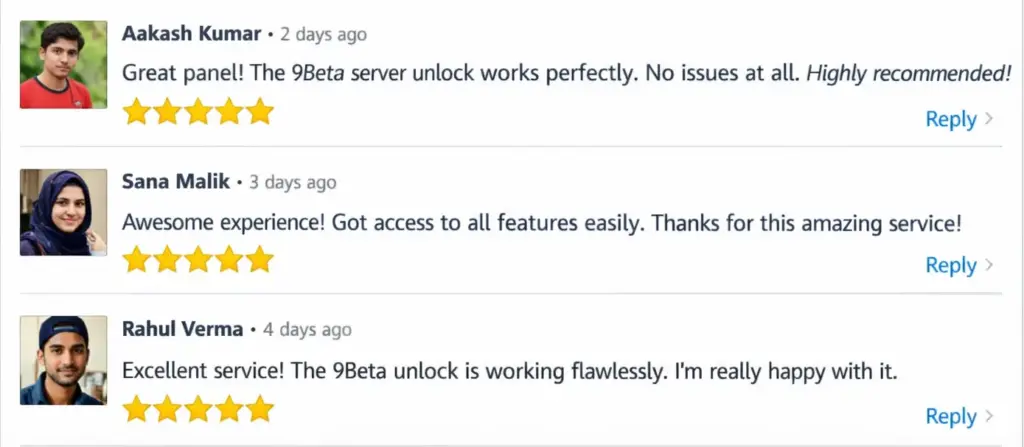Open Aakash Kumar's profile picture

coord(63,64)
